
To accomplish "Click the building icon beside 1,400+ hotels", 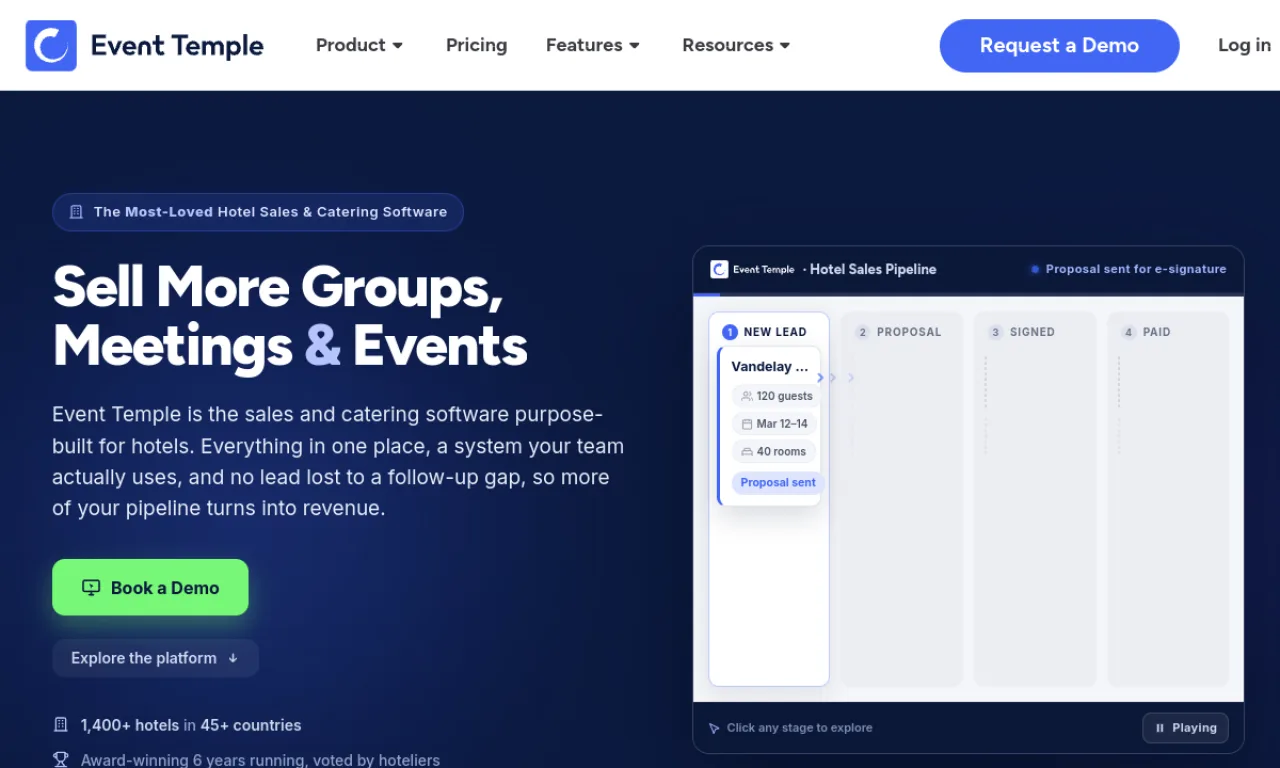I will (x=61, y=725).
